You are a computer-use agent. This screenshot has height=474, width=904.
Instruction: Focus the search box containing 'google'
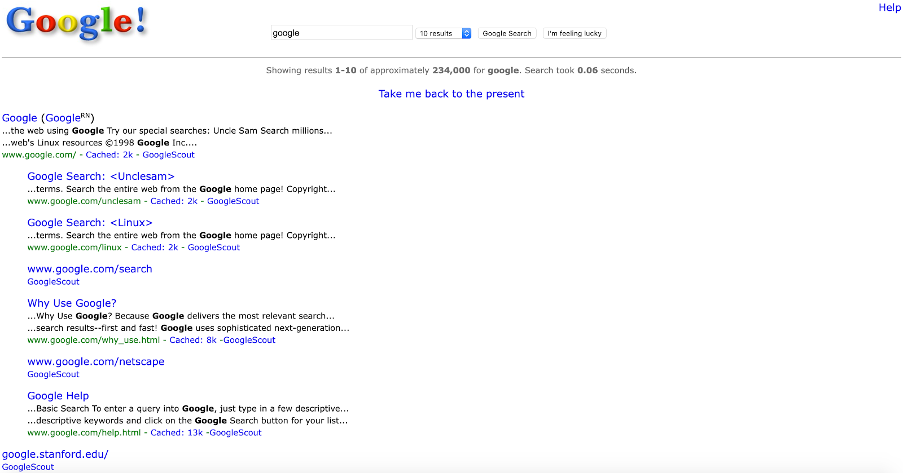click(341, 33)
